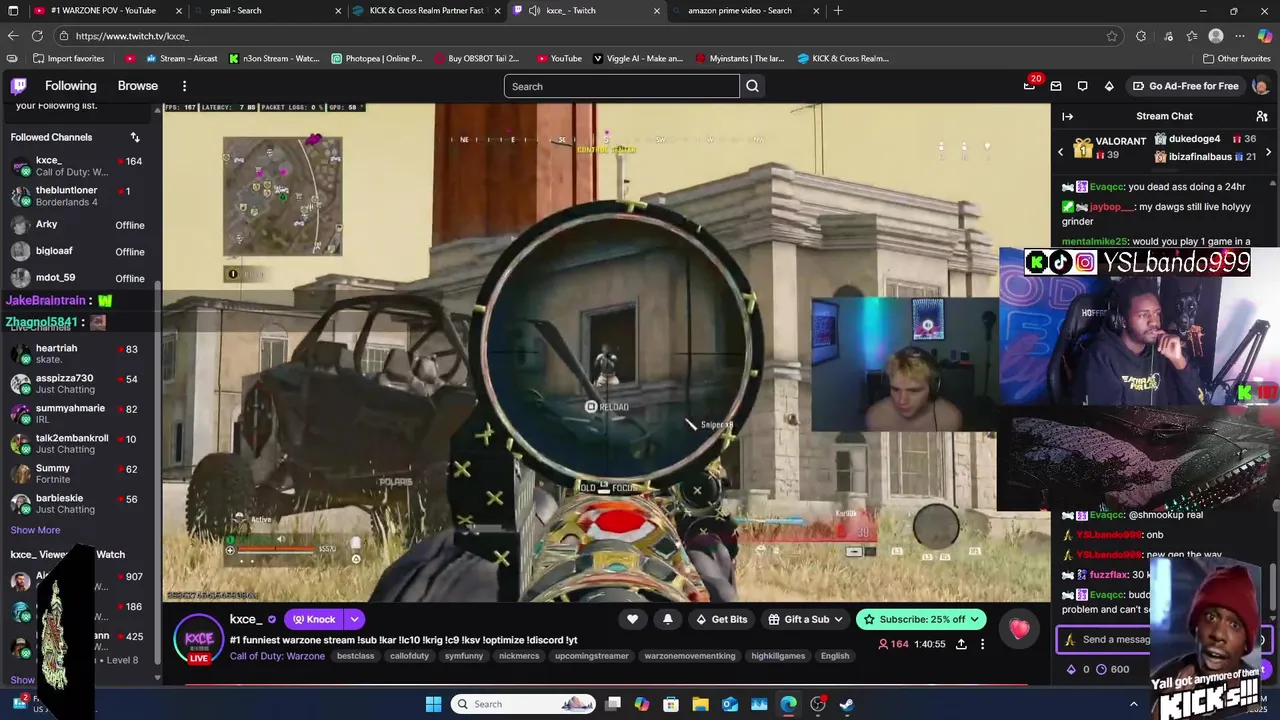Open user avatar menu top right

point(1260,86)
